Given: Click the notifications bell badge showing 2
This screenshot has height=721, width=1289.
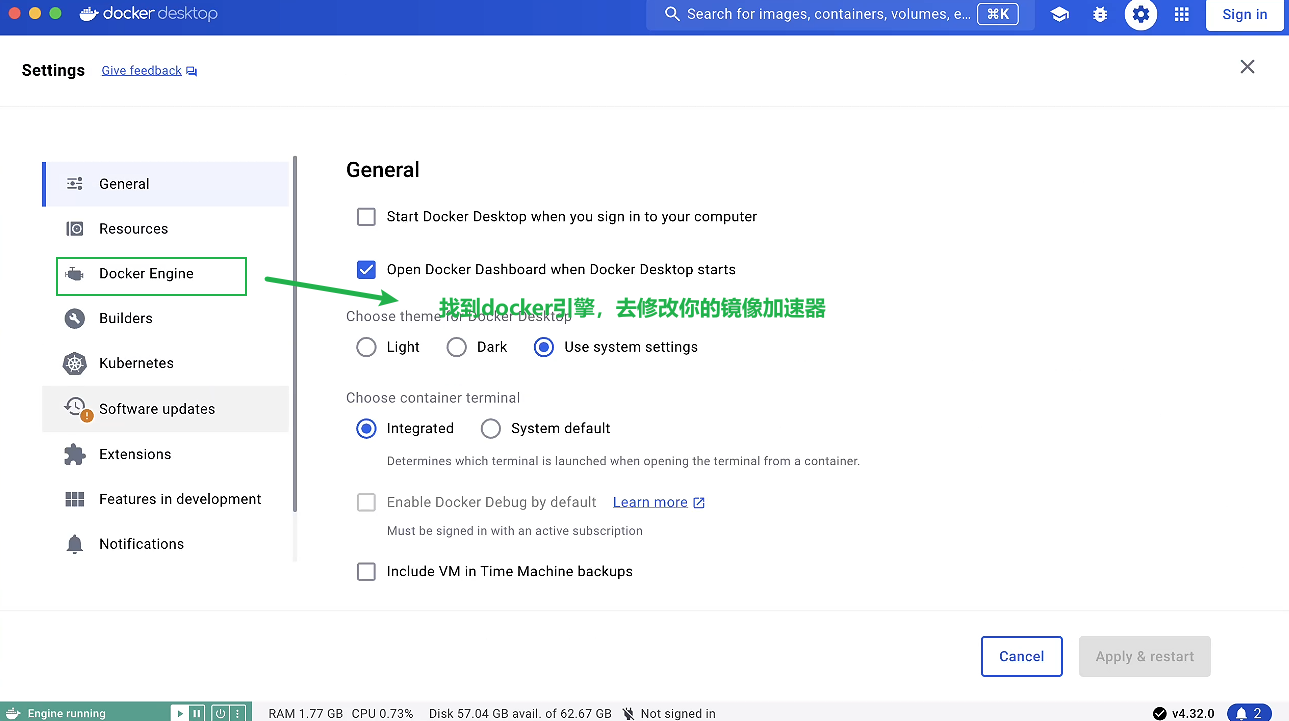Looking at the screenshot, I should (1249, 713).
